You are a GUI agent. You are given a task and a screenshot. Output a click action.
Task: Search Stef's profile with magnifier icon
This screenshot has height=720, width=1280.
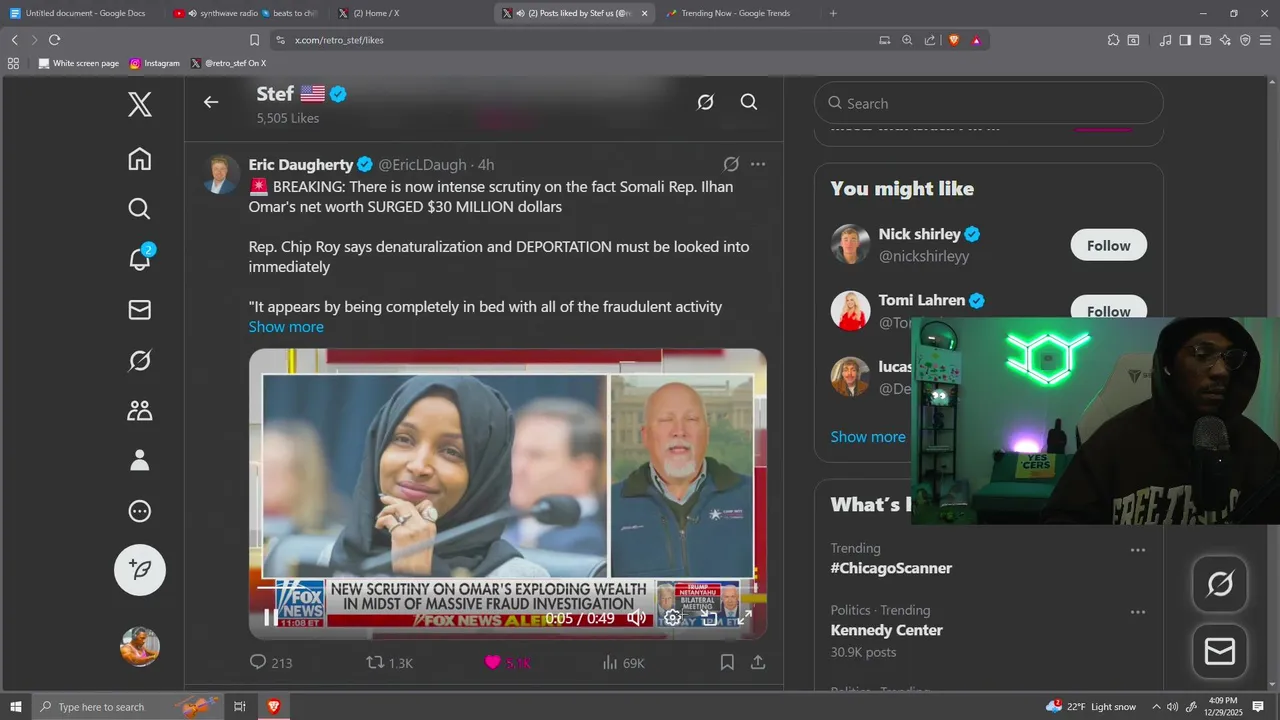[x=749, y=102]
